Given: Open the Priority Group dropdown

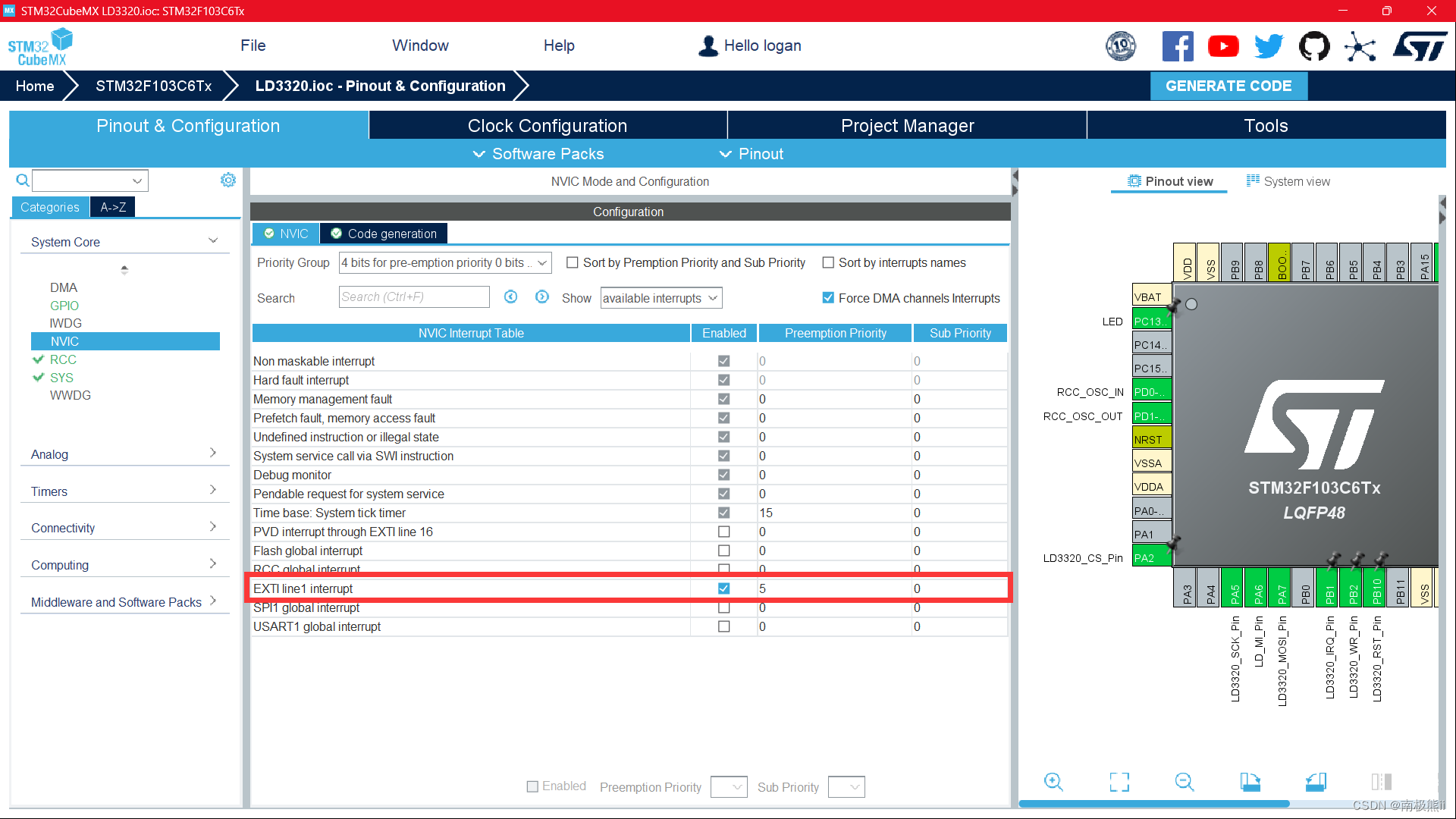Looking at the screenshot, I should coord(445,262).
